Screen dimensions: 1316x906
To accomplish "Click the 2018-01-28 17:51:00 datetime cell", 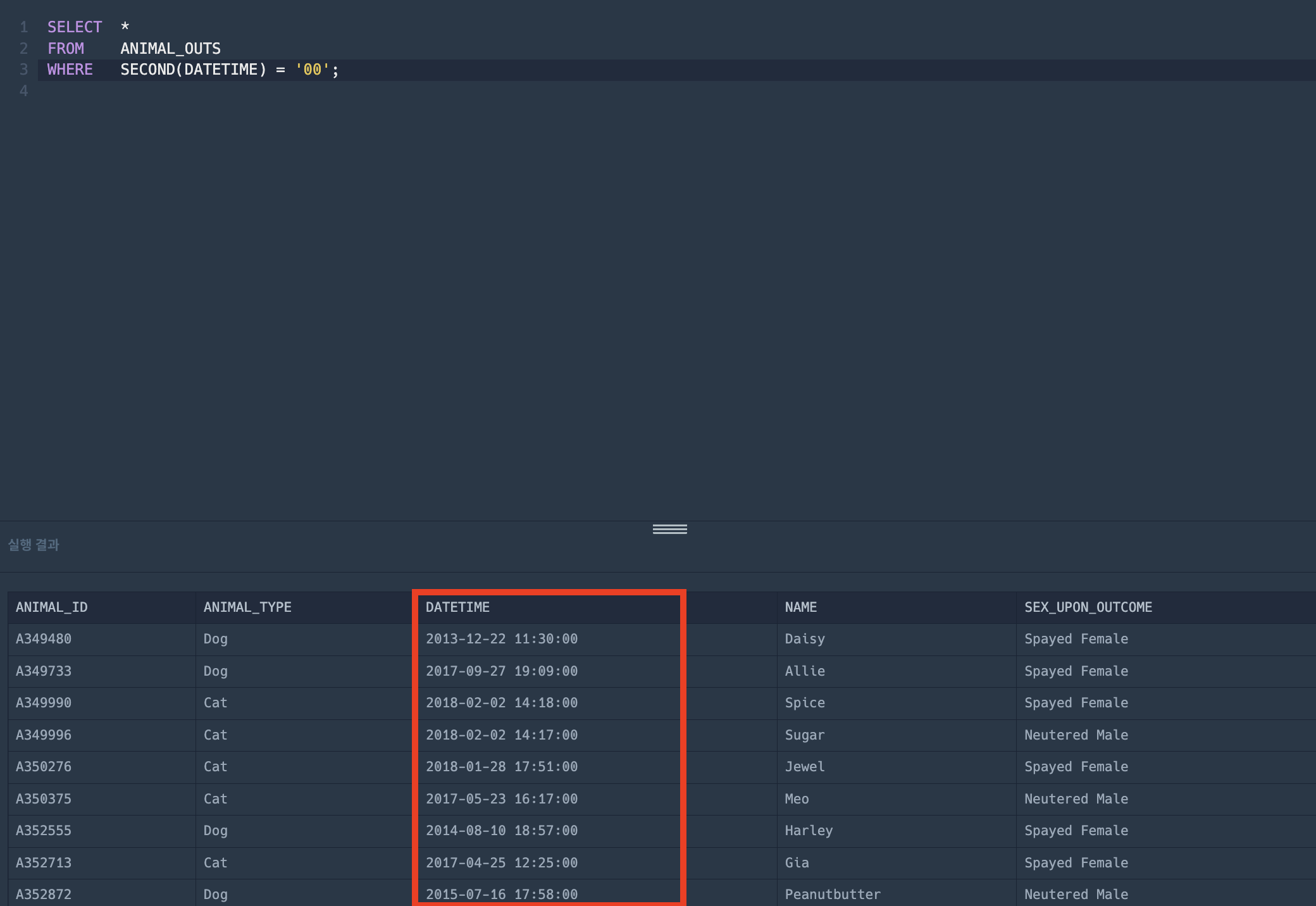I will (x=501, y=767).
